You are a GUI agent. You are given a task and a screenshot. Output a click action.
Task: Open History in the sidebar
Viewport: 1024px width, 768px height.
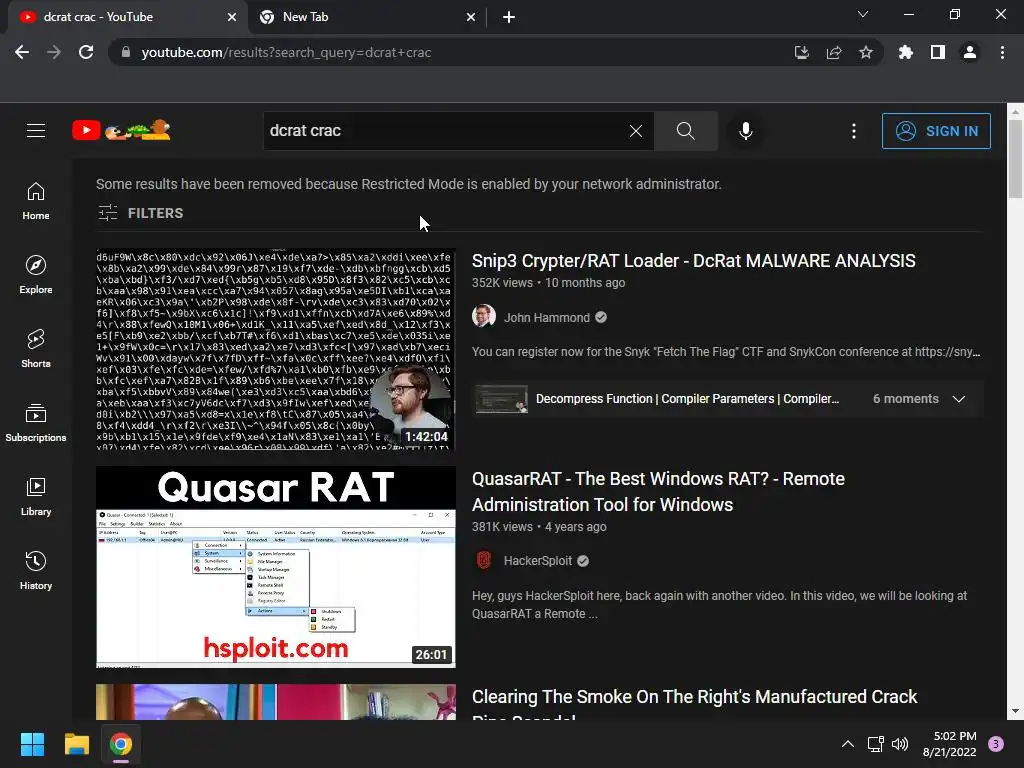pyautogui.click(x=36, y=571)
